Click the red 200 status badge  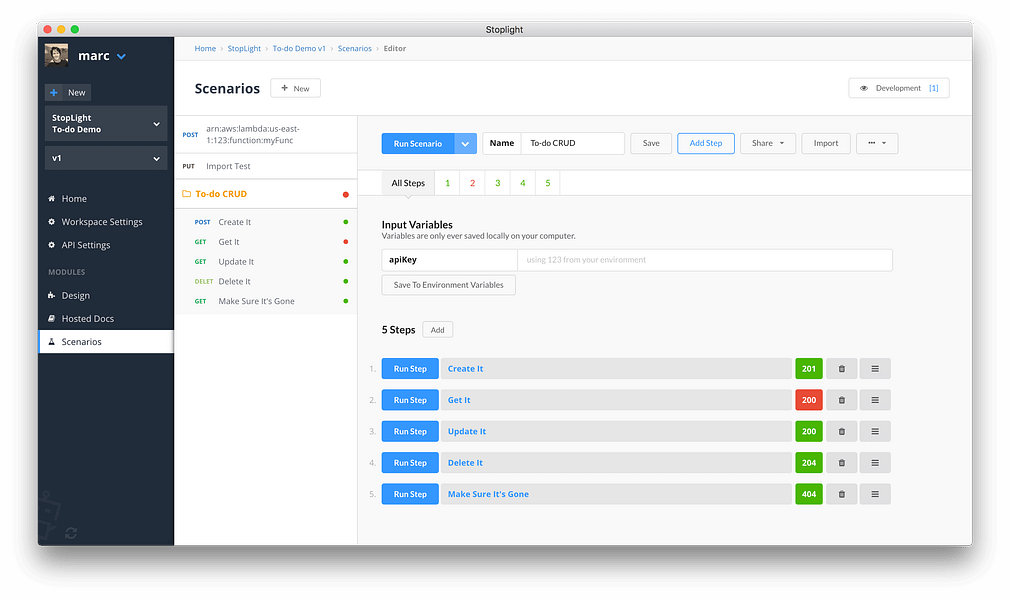coord(808,400)
